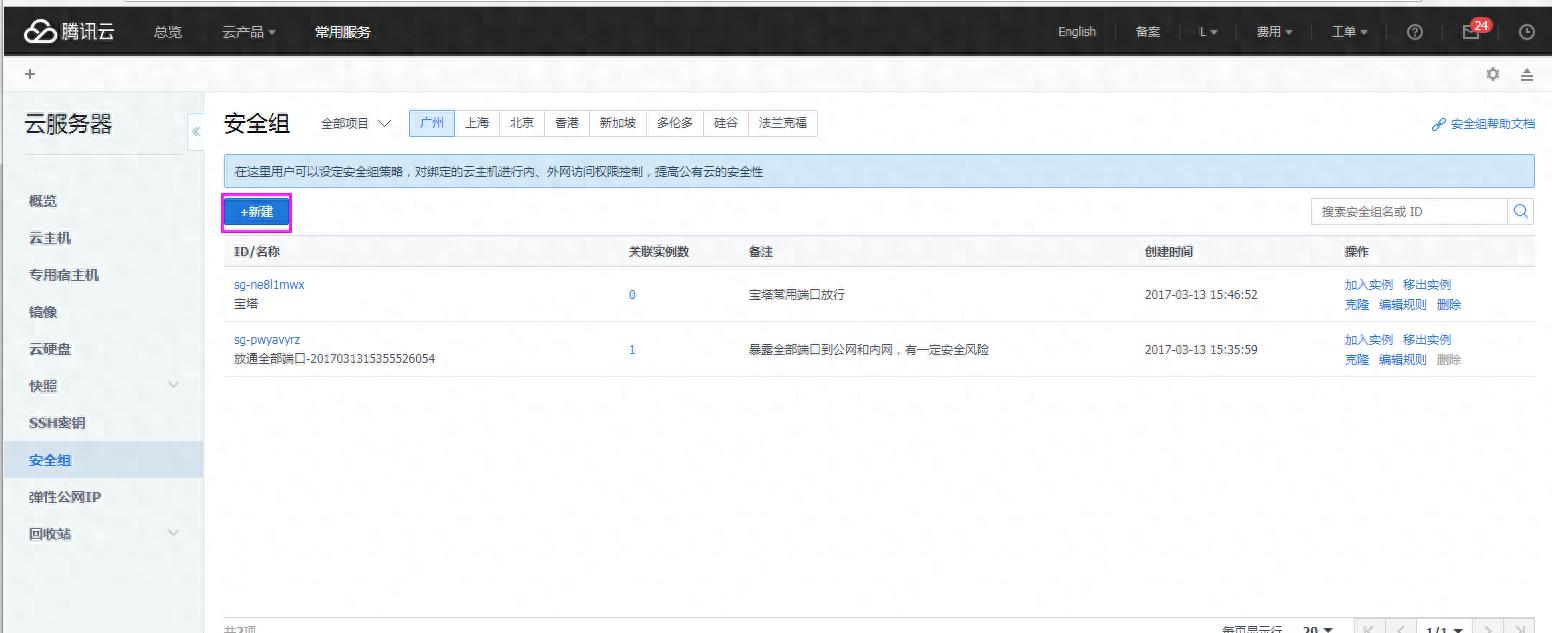This screenshot has height=633, width=1552.
Task: Collapse the sidebar with double-arrow icon
Action: (x=196, y=132)
